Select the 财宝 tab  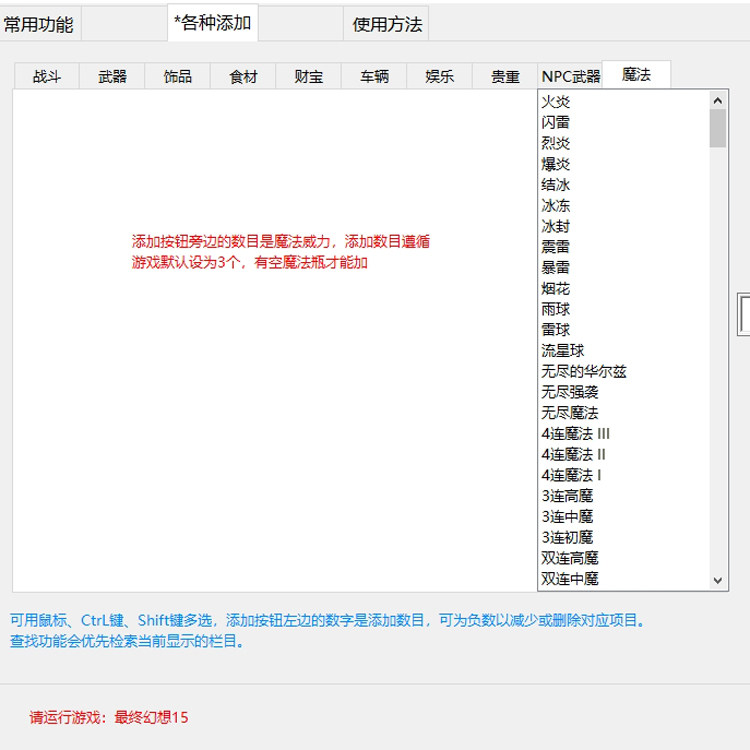click(x=309, y=76)
